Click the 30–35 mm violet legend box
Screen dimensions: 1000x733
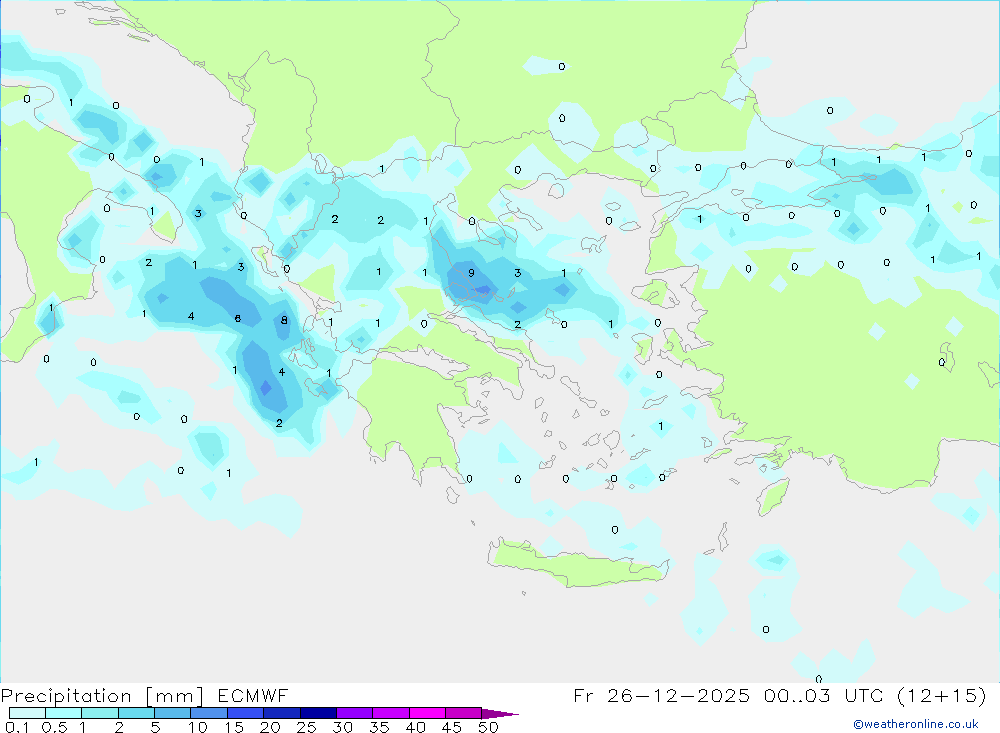click(355, 713)
